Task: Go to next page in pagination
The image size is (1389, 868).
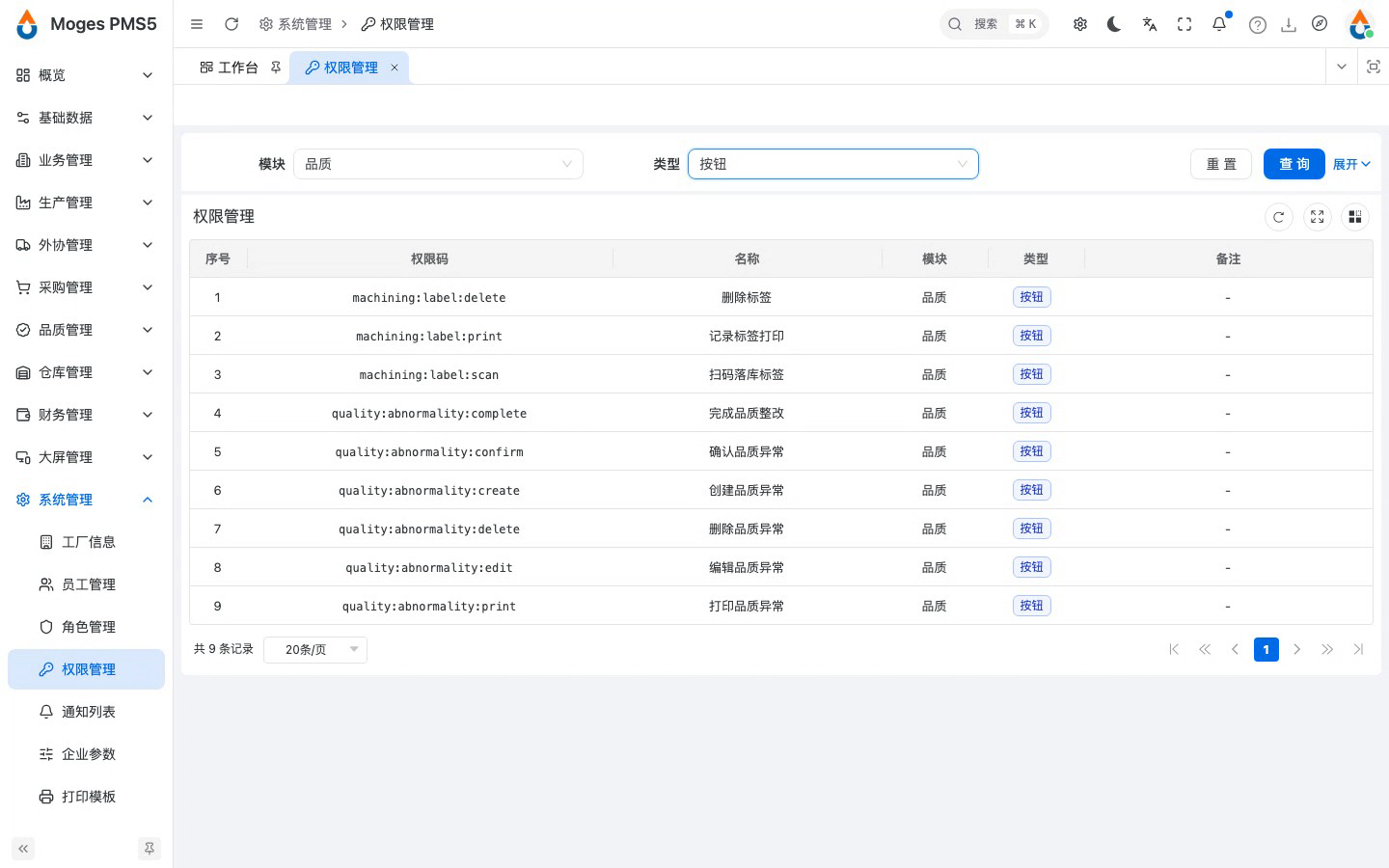Action: coord(1297,649)
